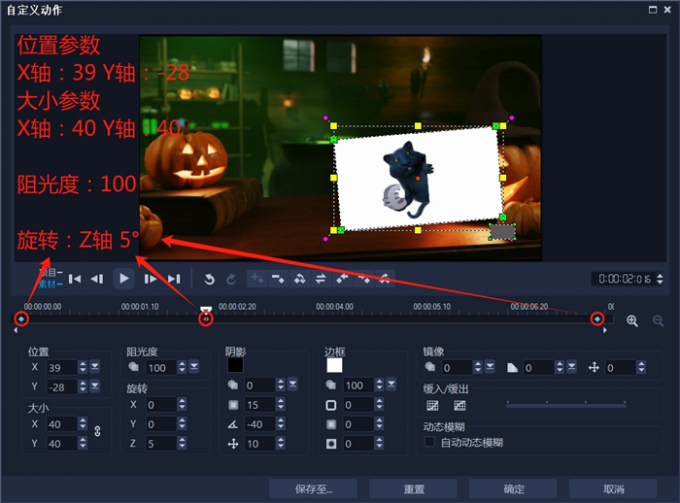Open the dropdown next to position X value
Image resolution: width=680 pixels, height=503 pixels.
[x=95, y=368]
